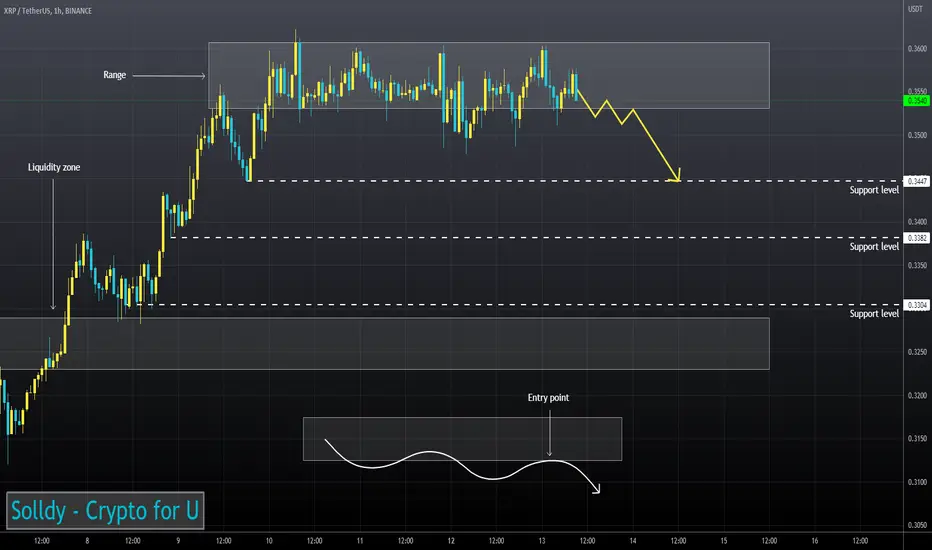Click the 0.3250 price axis label

(917, 352)
